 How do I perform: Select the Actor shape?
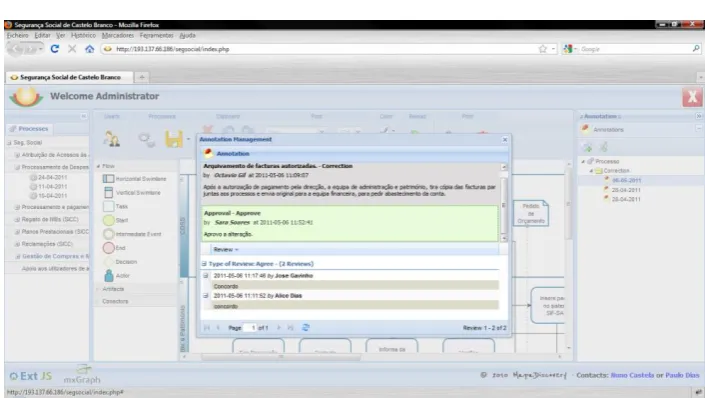coord(116,275)
